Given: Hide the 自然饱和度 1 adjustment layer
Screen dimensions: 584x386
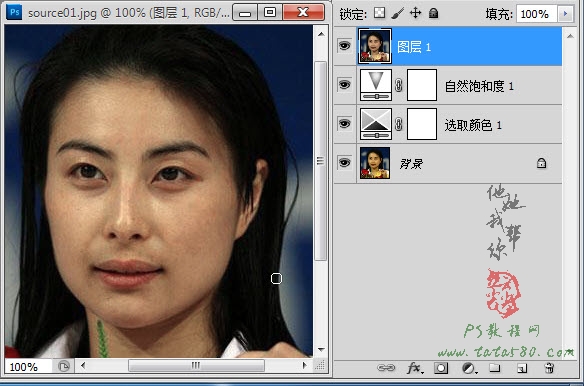Looking at the screenshot, I should [345, 85].
